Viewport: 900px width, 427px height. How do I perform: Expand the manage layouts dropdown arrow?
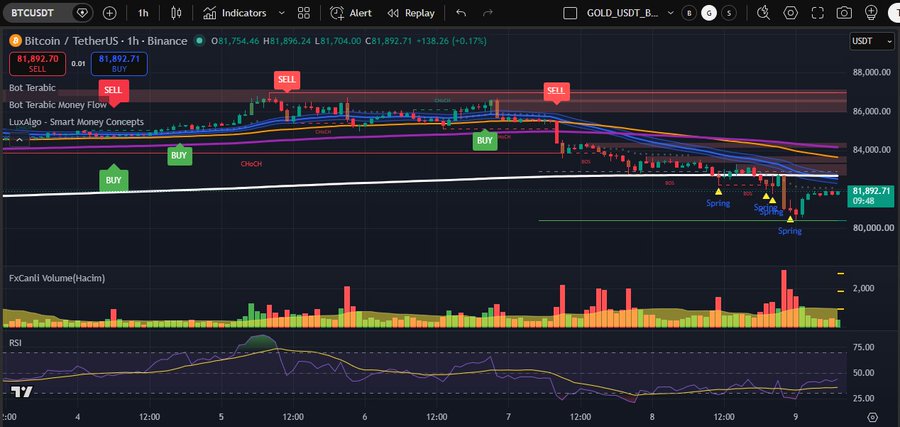[x=670, y=13]
